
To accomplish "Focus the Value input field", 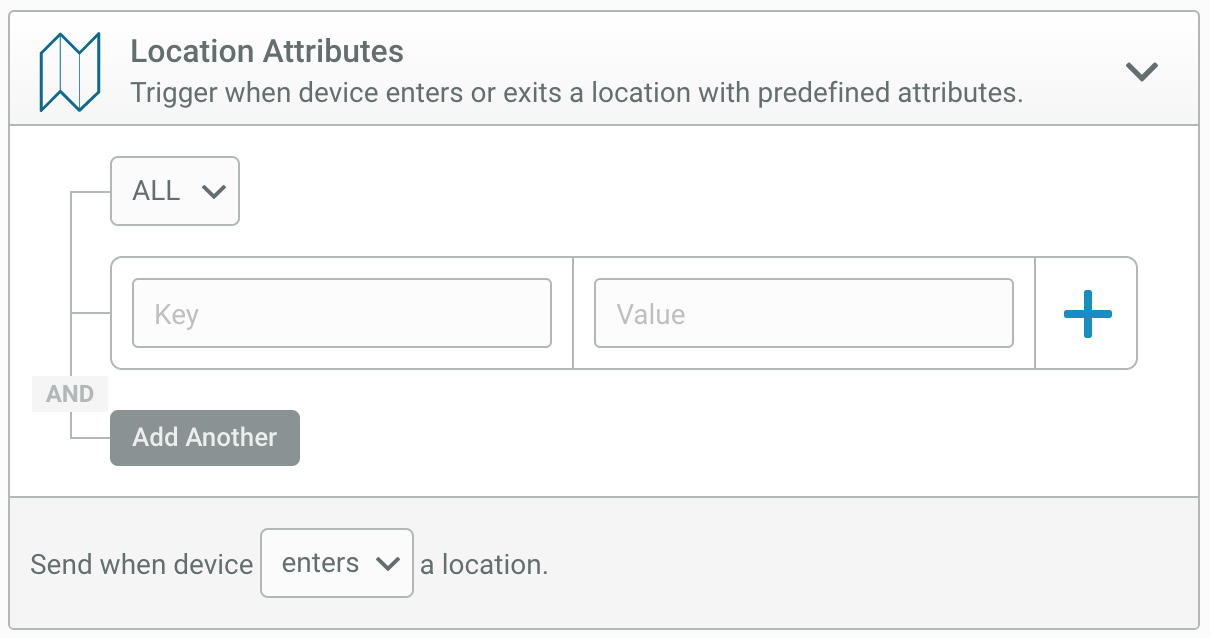I will (804, 313).
